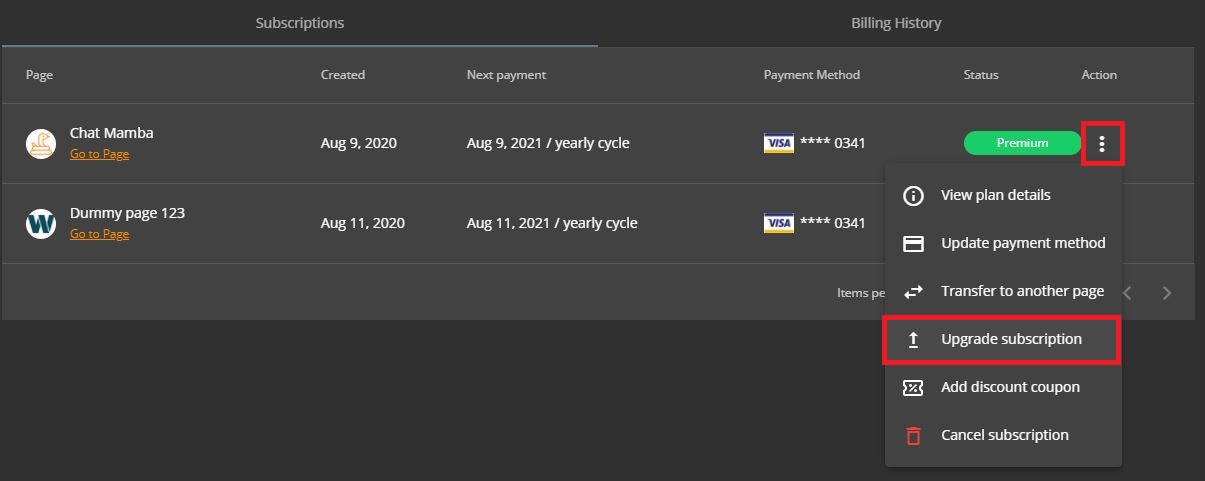Click the Created column header
Screen dimensions: 1205x481
point(343,75)
